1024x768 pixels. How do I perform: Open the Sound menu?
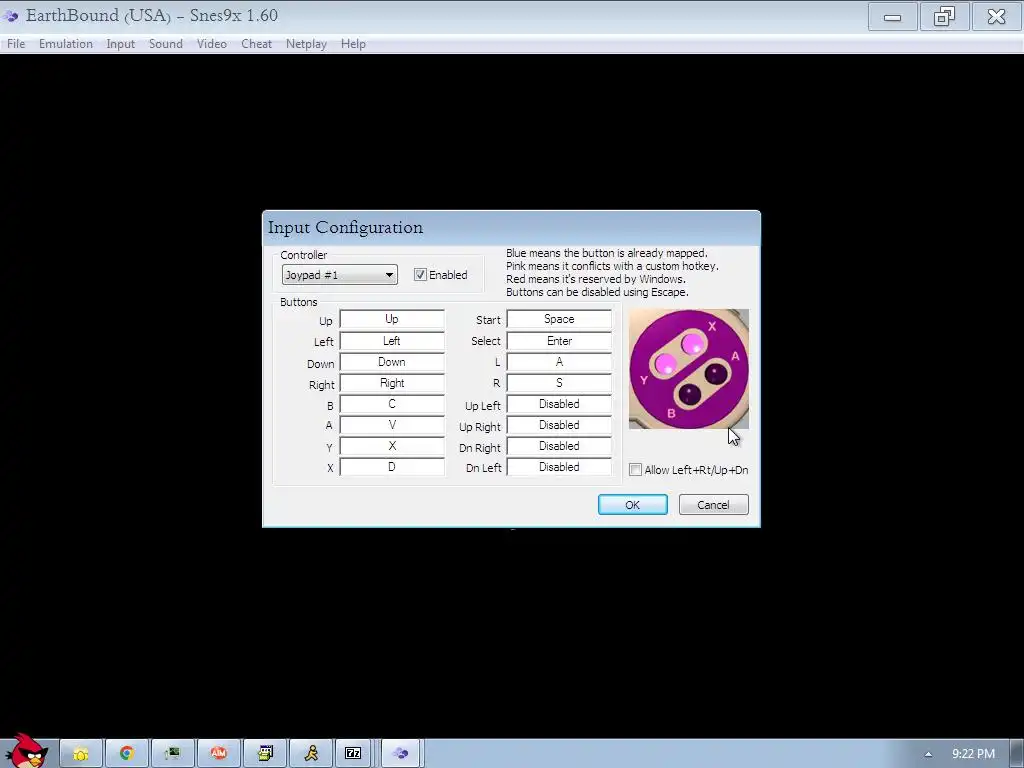[165, 44]
